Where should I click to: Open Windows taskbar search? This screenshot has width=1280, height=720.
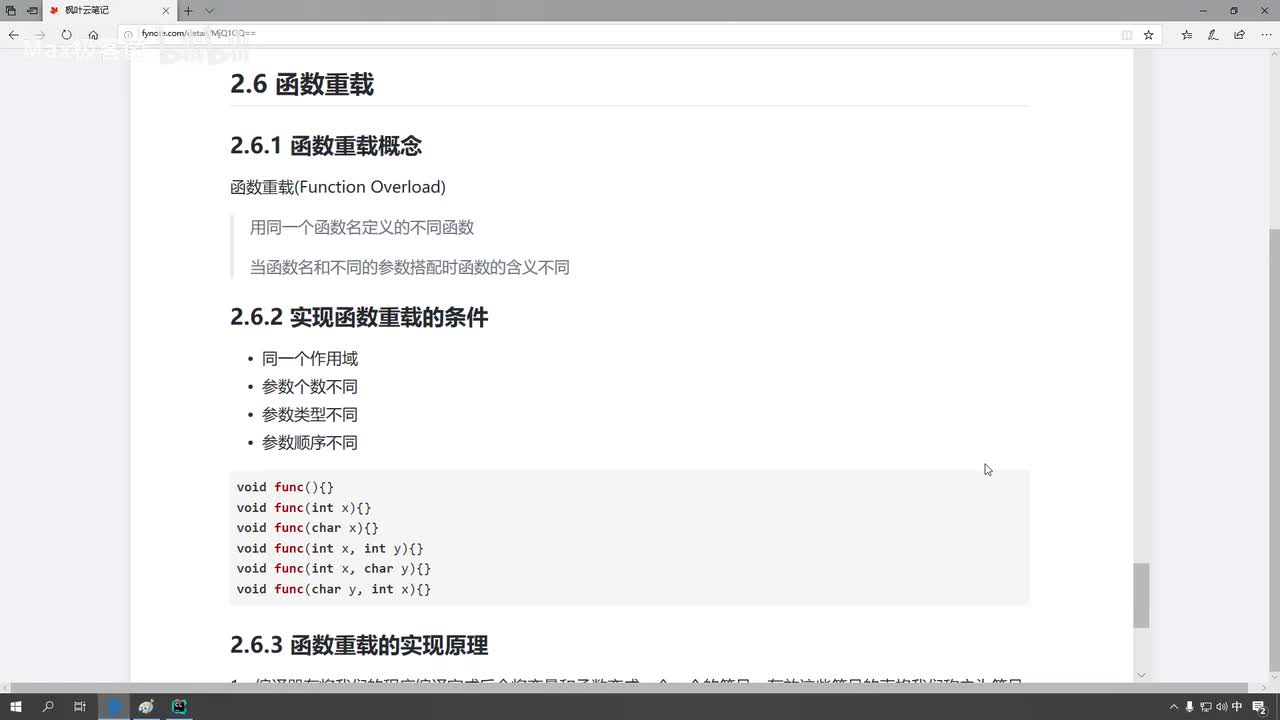pos(48,706)
